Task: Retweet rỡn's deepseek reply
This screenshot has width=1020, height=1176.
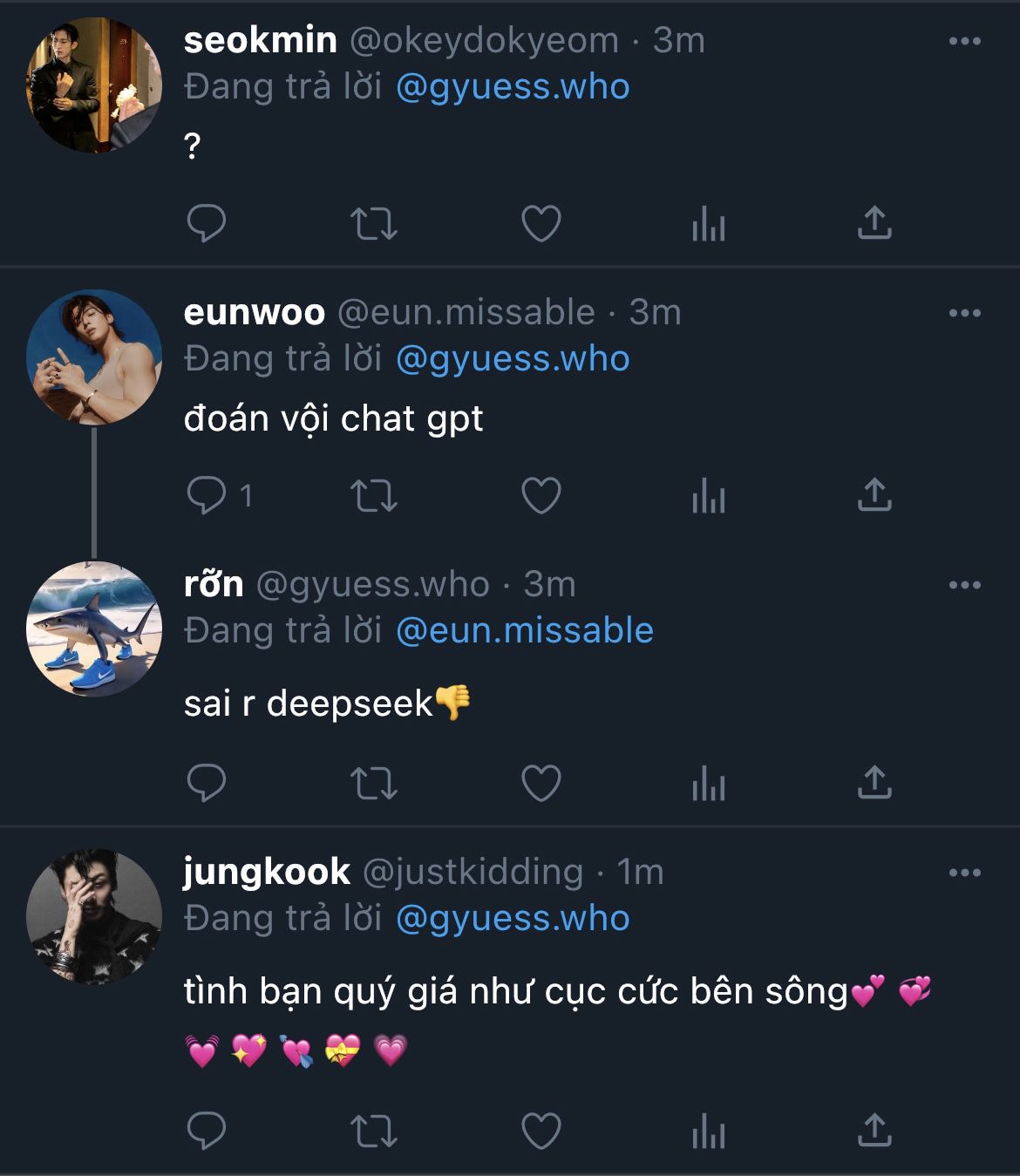Action: (x=374, y=783)
